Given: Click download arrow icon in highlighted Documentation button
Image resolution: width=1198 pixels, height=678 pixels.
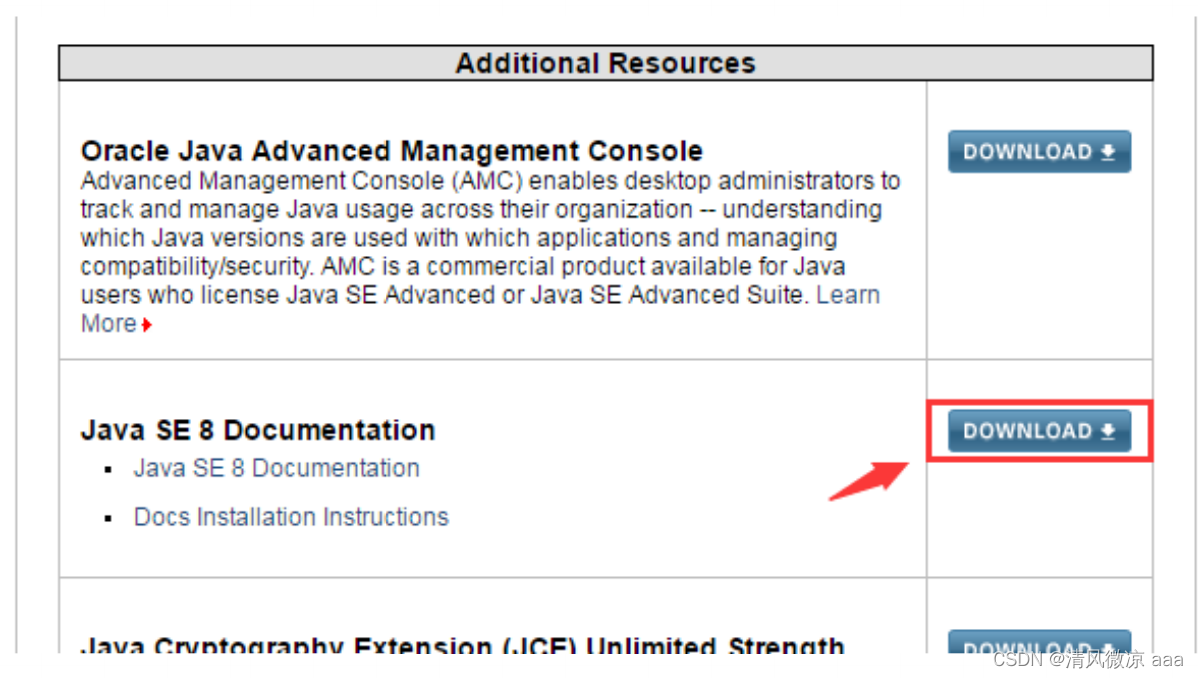Looking at the screenshot, I should coord(1108,431).
